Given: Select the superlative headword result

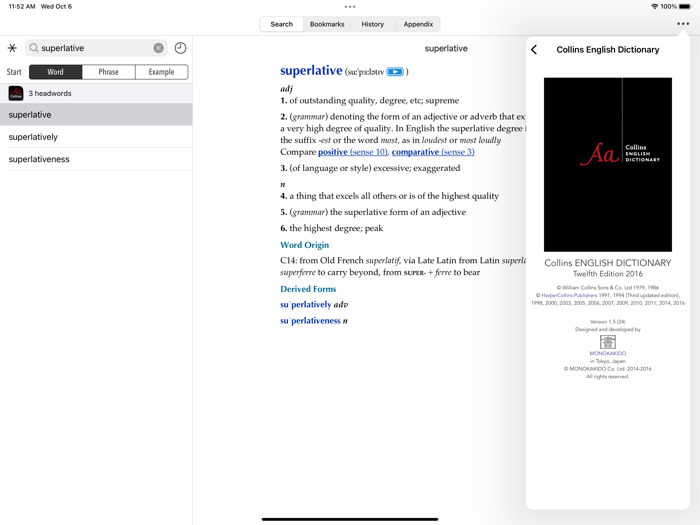Looking at the screenshot, I should pyautogui.click(x=96, y=115).
